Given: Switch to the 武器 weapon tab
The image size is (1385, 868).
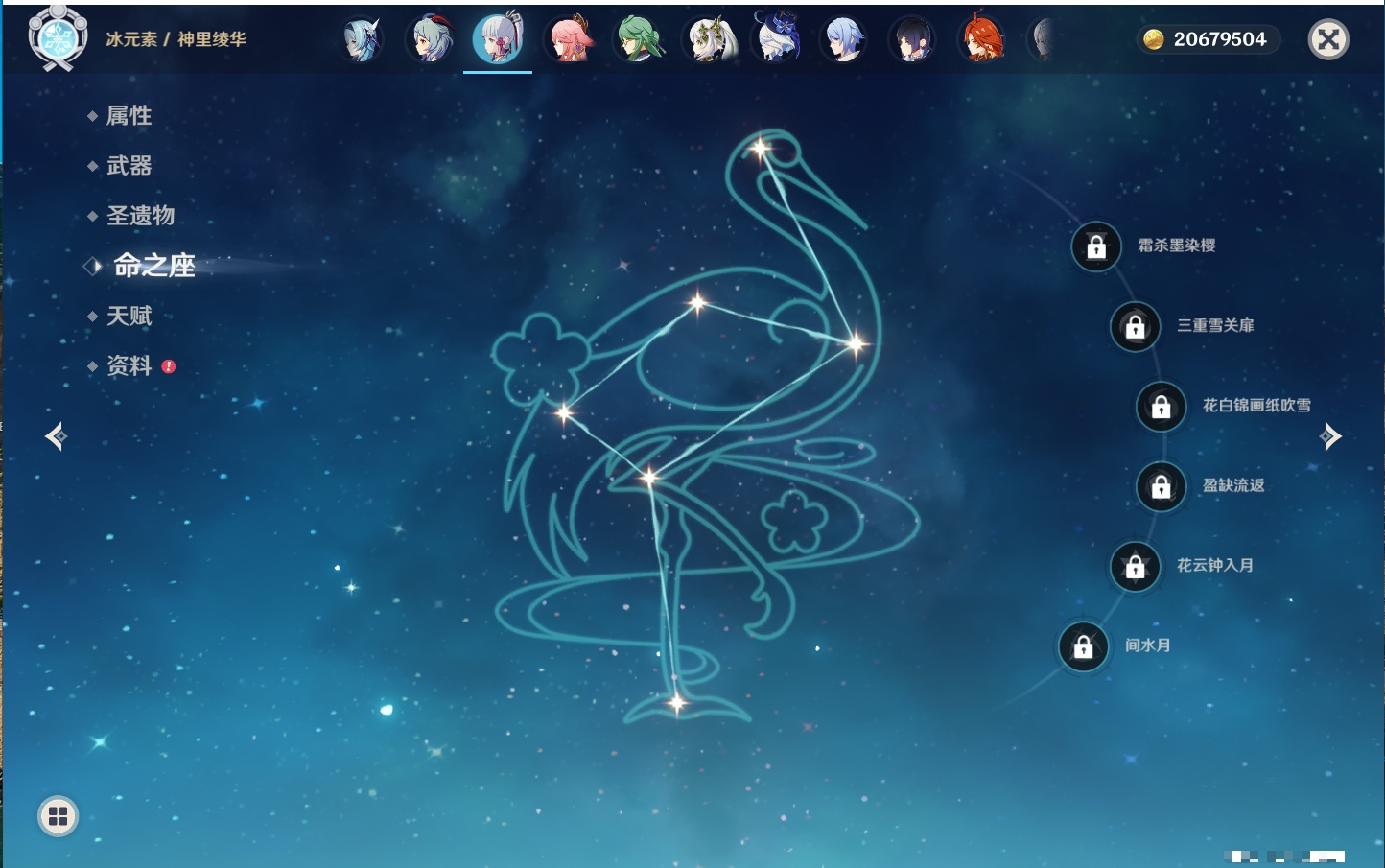Looking at the screenshot, I should [129, 166].
